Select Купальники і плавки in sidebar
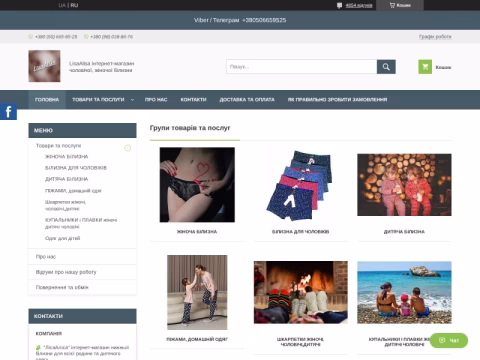Screen dimensions: 480x360 point(81,223)
